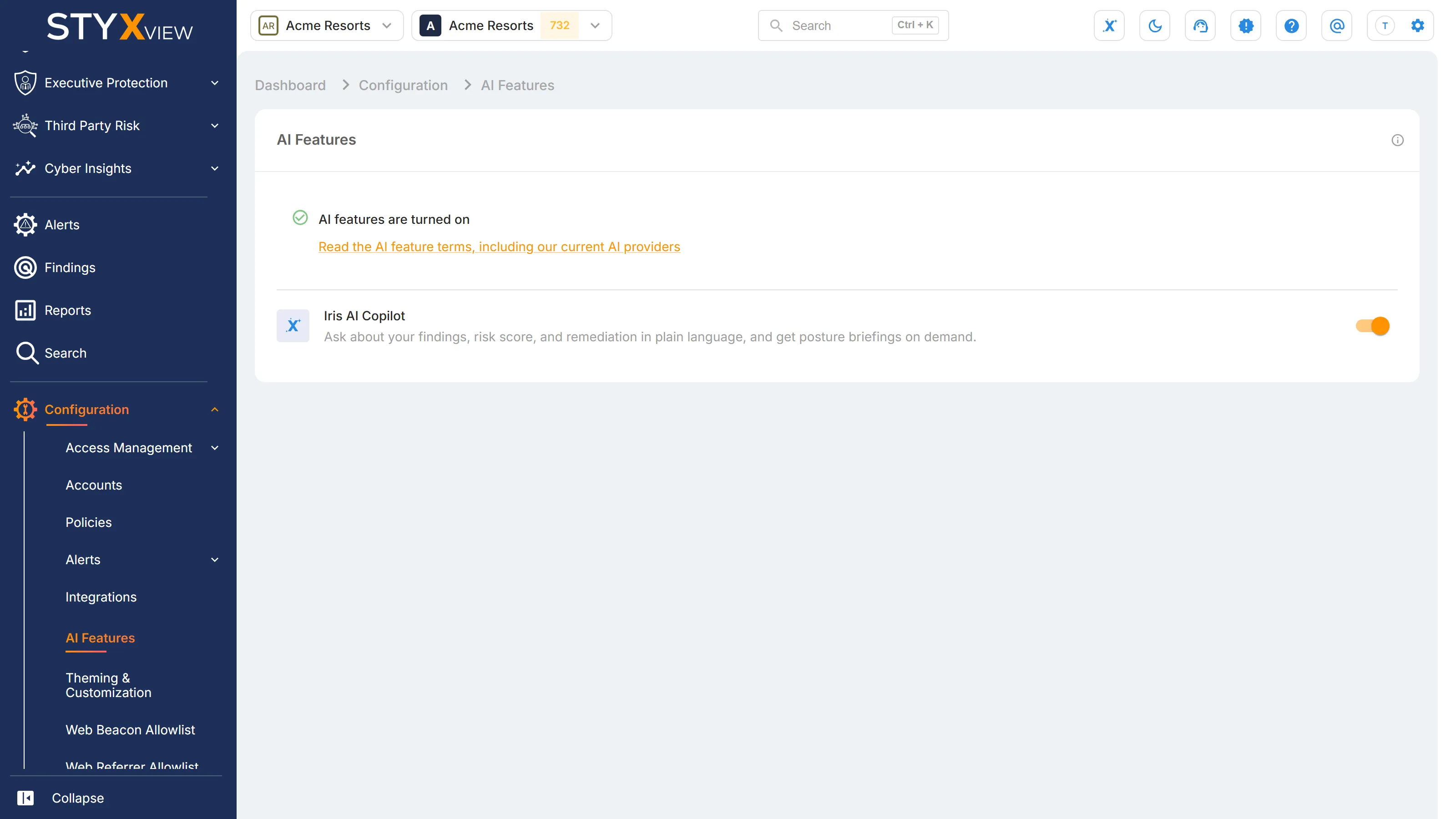The height and width of the screenshot is (819, 1456).
Task: Click the Configuration orange gear icon
Action: click(25, 409)
